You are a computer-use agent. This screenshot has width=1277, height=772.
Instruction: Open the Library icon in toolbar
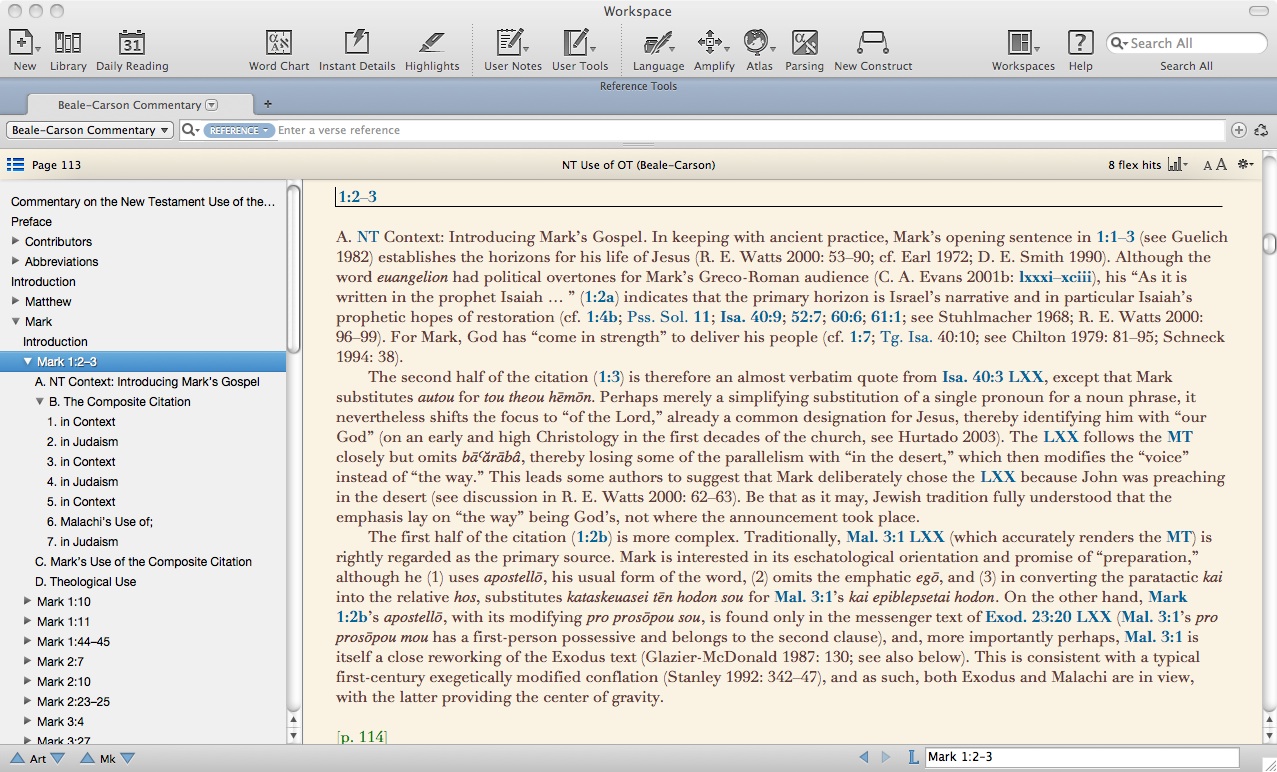68,43
